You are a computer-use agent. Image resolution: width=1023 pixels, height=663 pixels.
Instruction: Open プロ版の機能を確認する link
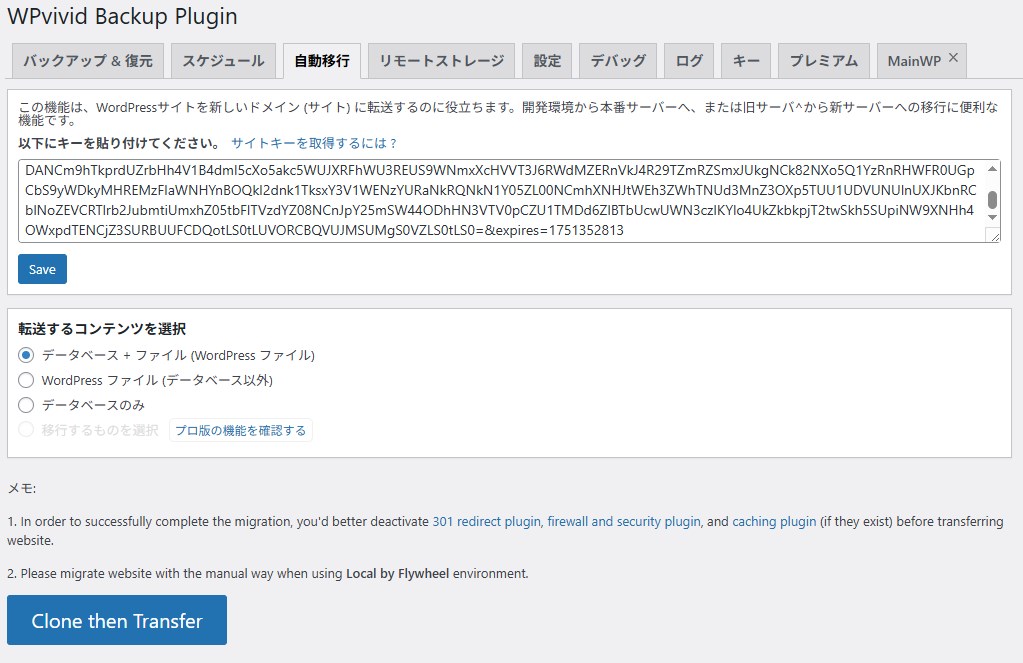(241, 430)
